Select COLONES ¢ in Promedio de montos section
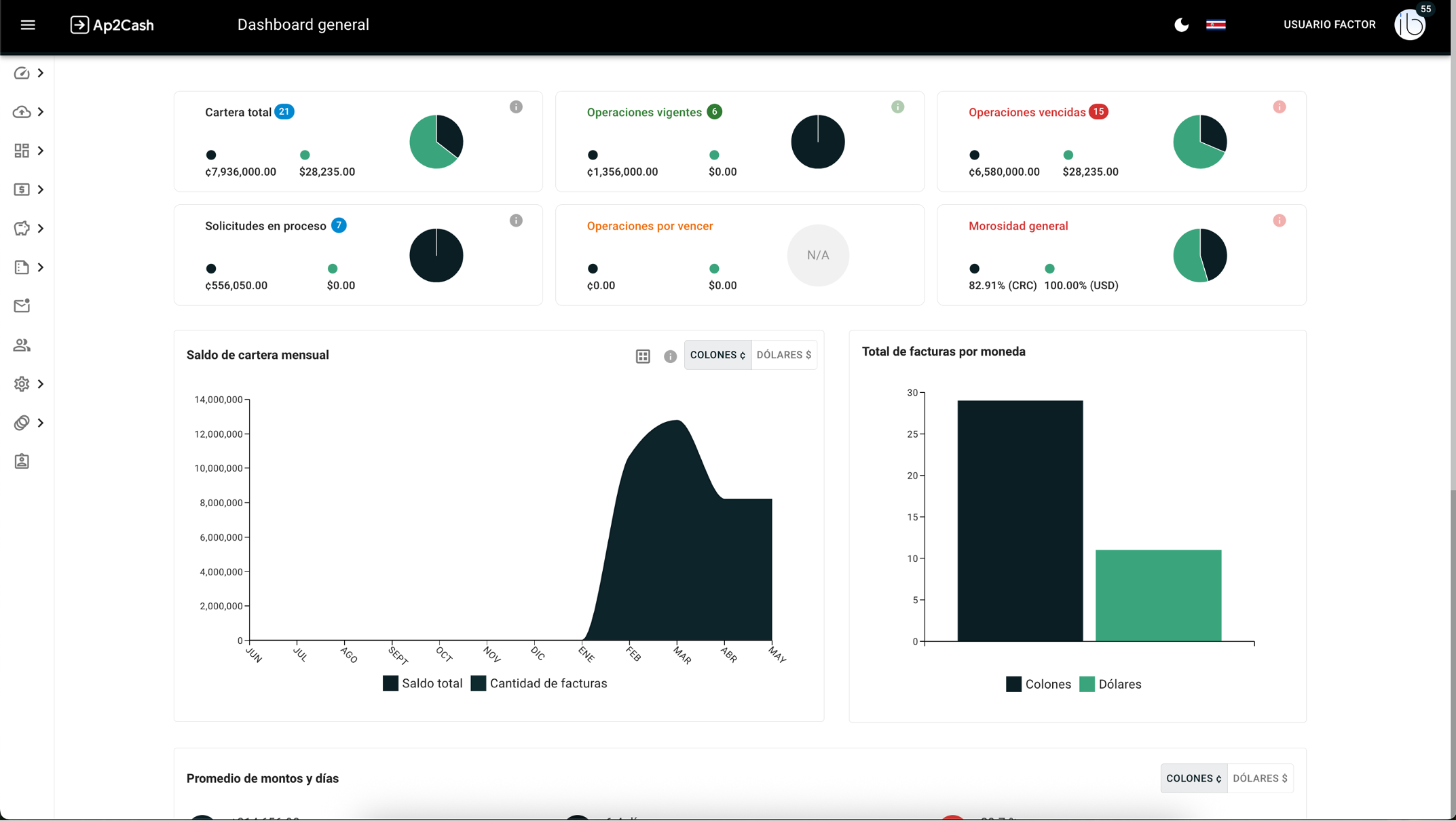The height and width of the screenshot is (821, 1456). (x=1193, y=778)
